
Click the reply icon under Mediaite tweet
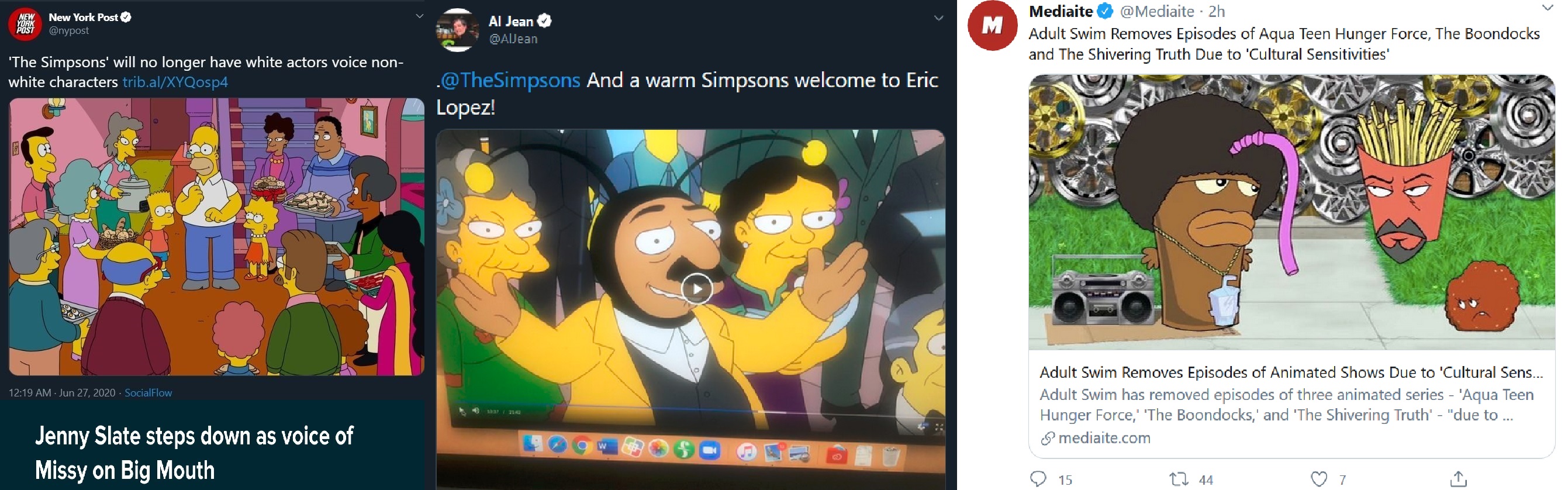(1038, 479)
